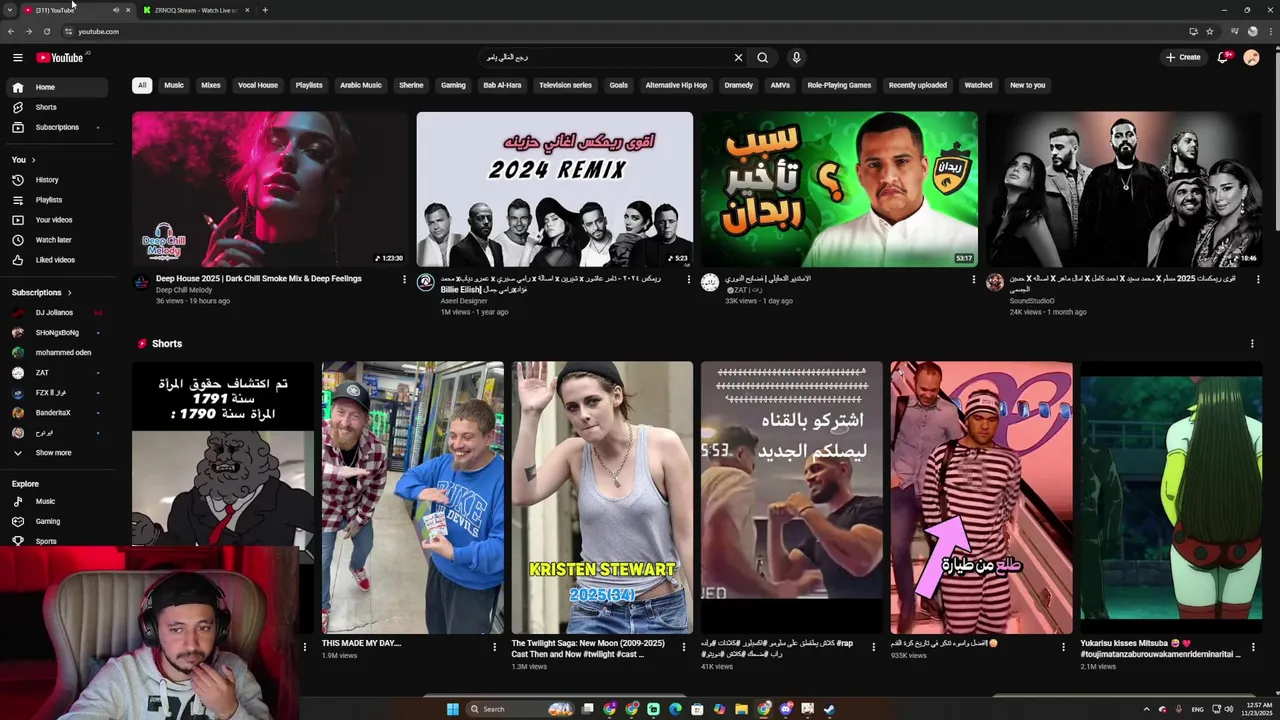Select the Recently uploaded filter chip
This screenshot has width=1280, height=720.
pos(918,85)
